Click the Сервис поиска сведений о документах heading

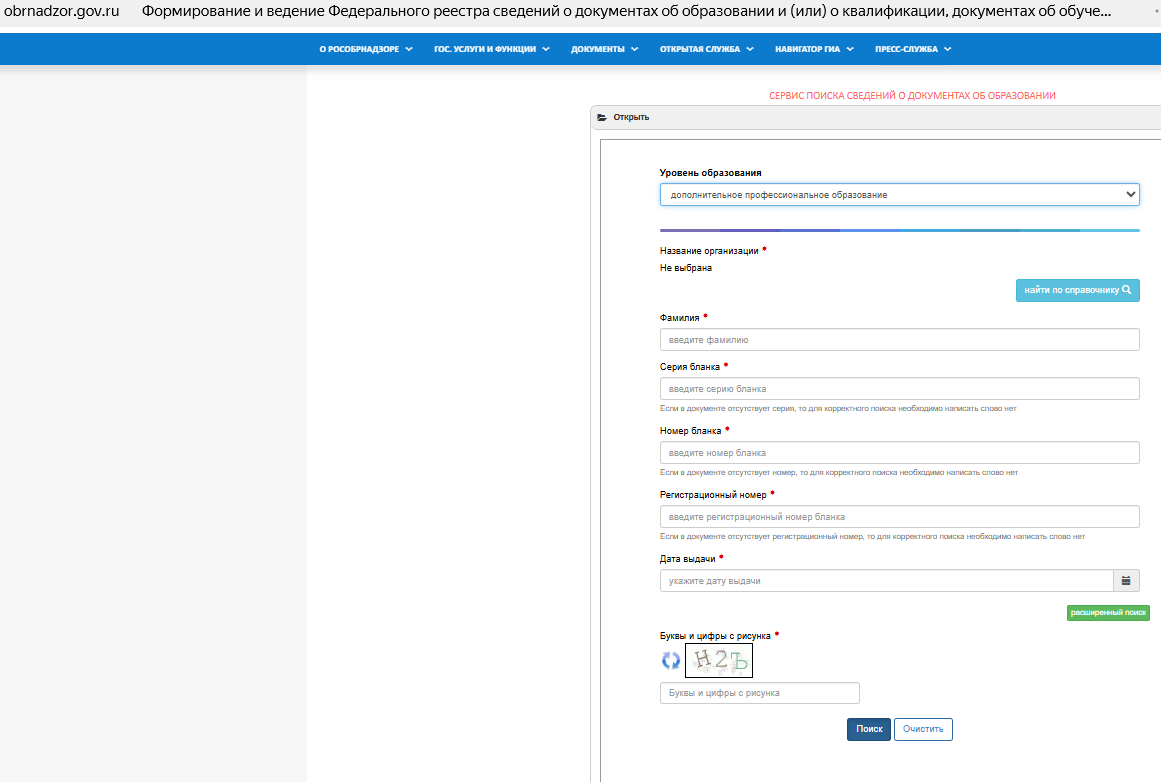point(912,96)
